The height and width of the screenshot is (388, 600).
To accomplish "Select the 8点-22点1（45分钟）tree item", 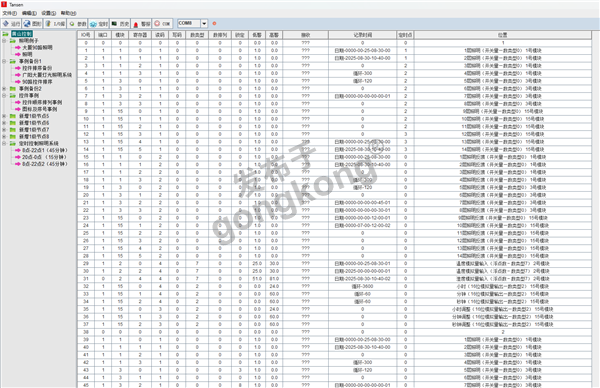I will 44,150.
